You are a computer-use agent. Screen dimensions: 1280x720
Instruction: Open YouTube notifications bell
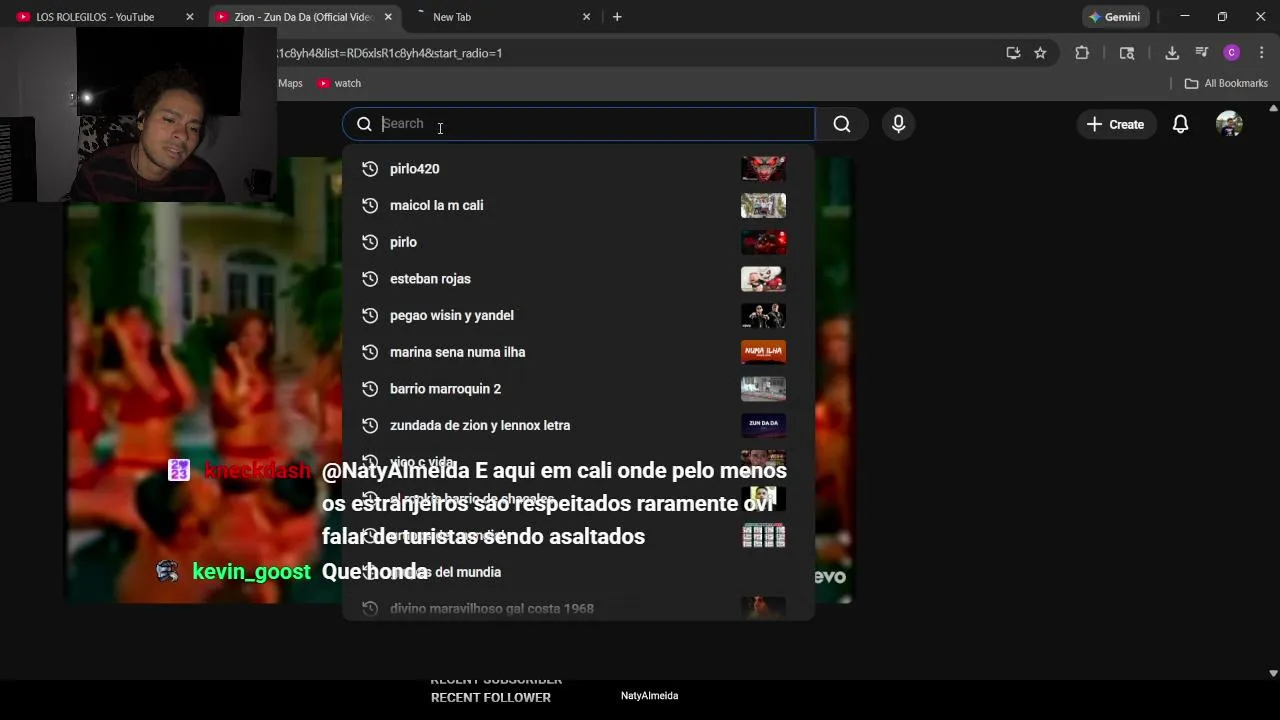[x=1181, y=124]
